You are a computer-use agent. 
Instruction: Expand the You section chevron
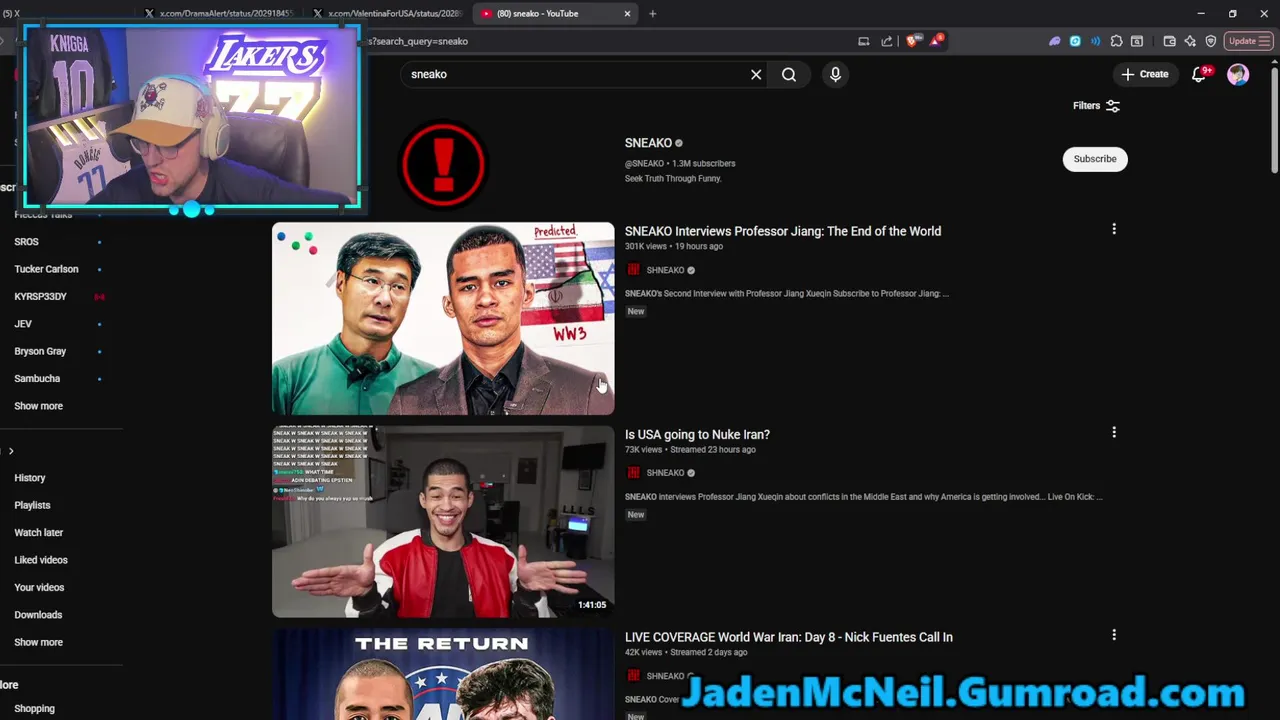click(11, 451)
